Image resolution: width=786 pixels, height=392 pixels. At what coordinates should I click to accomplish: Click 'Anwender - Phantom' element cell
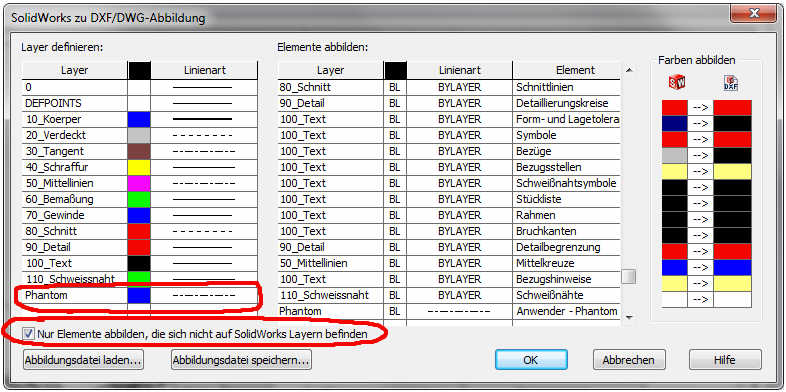tap(566, 311)
